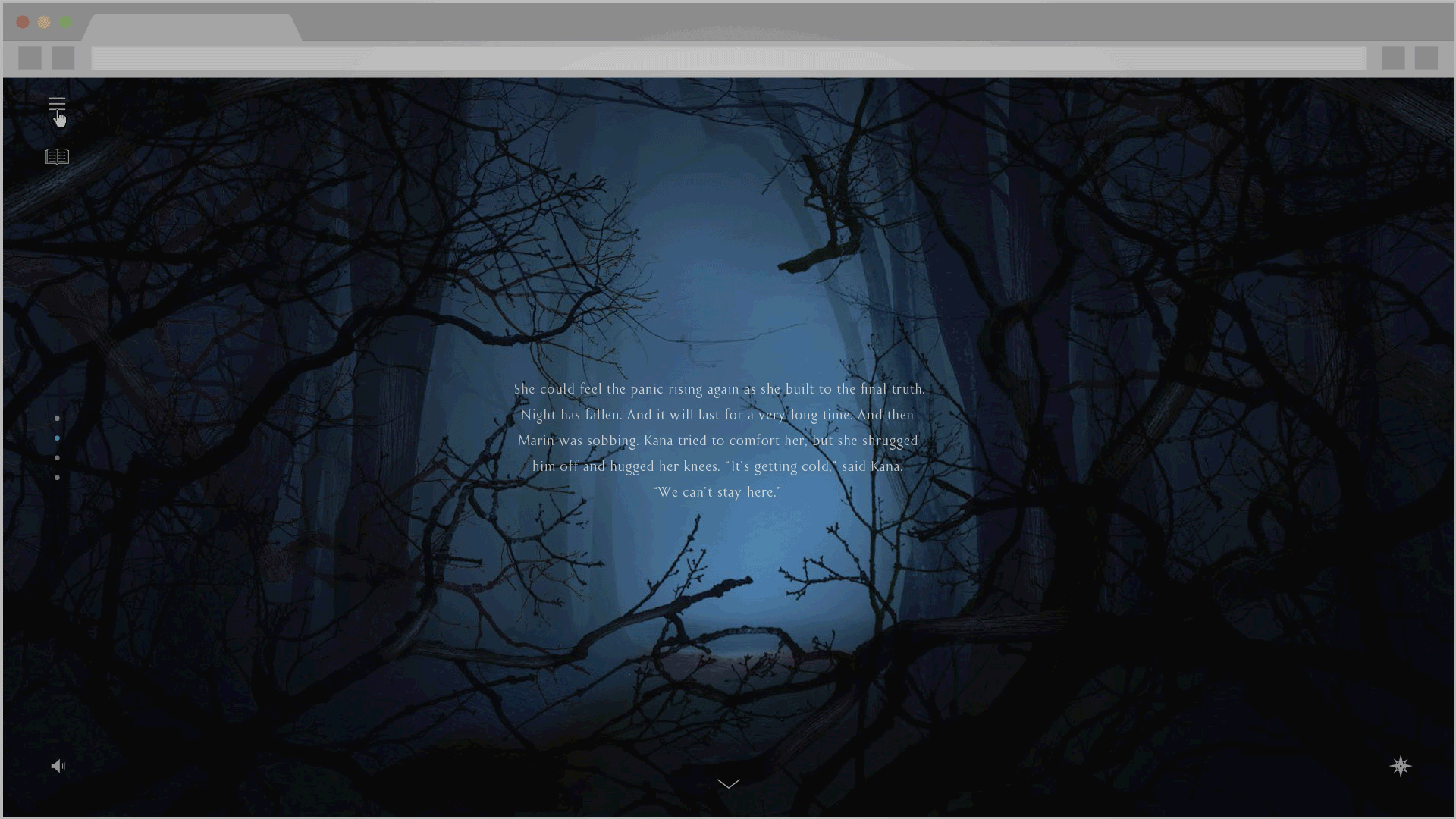This screenshot has height=819, width=1456.
Task: Click the story paragraph about Marin sobbing
Action: point(718,441)
